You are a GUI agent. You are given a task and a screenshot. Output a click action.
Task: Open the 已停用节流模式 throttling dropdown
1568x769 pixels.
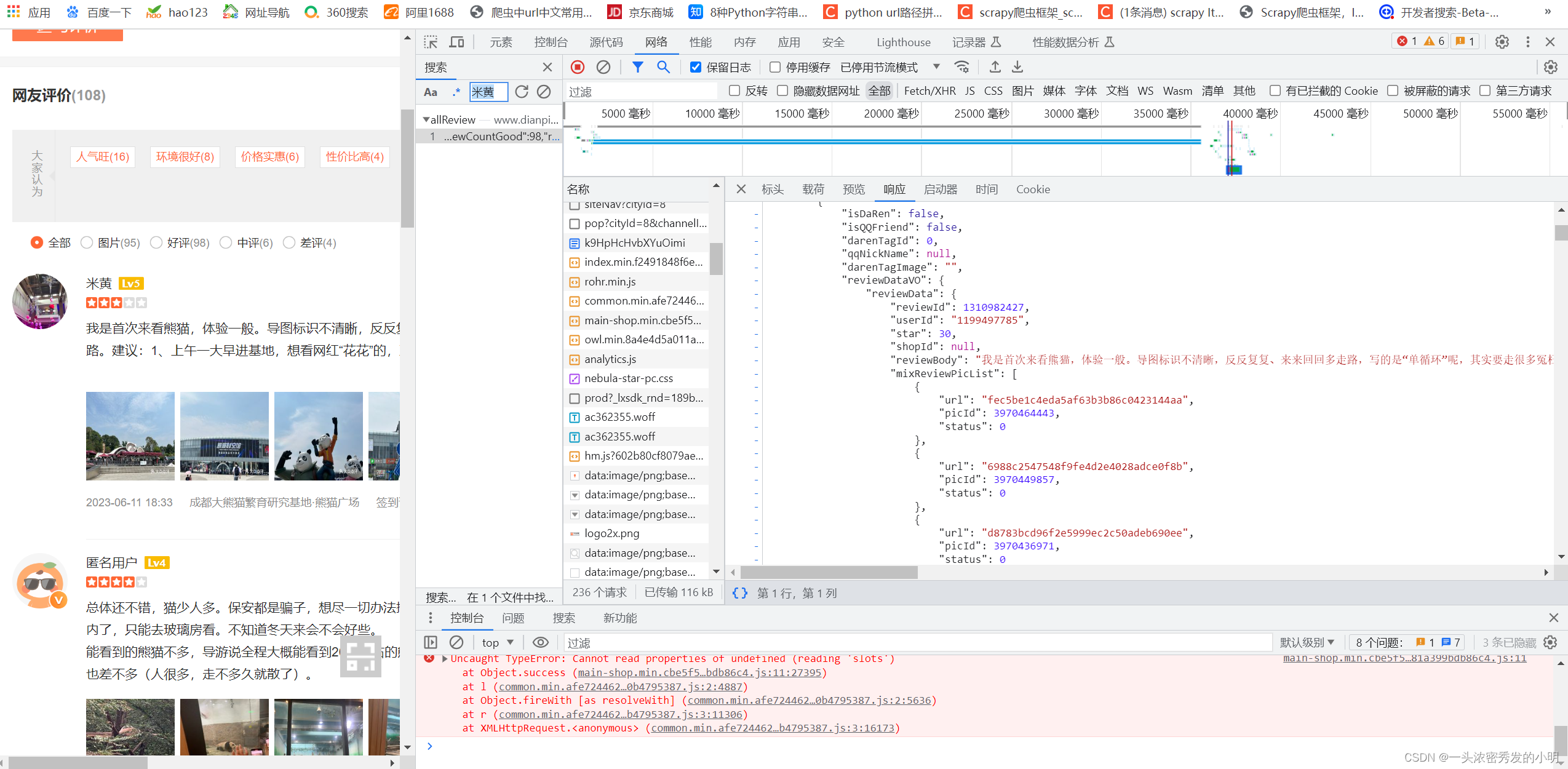click(889, 67)
